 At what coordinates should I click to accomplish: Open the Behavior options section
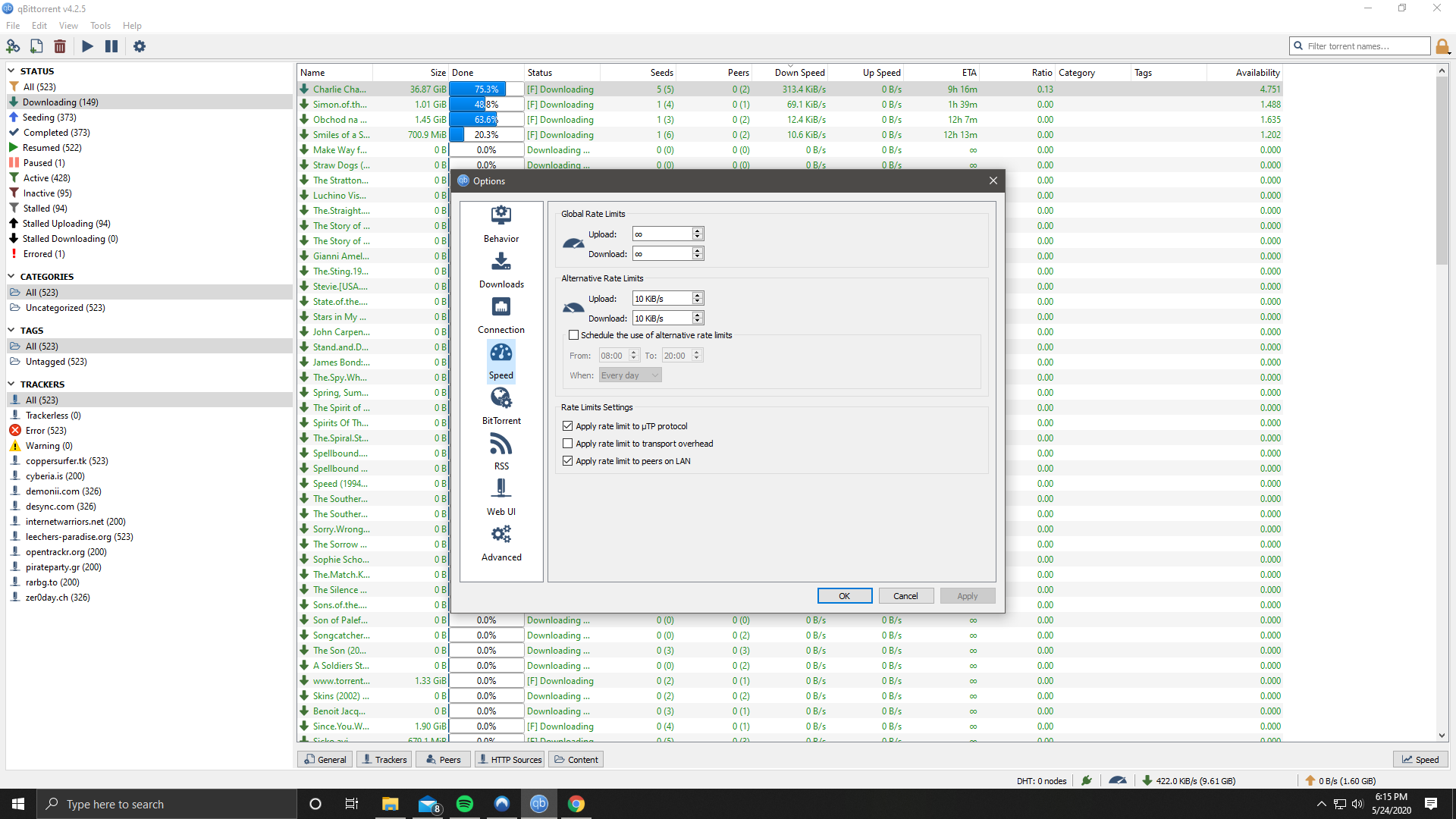point(501,224)
